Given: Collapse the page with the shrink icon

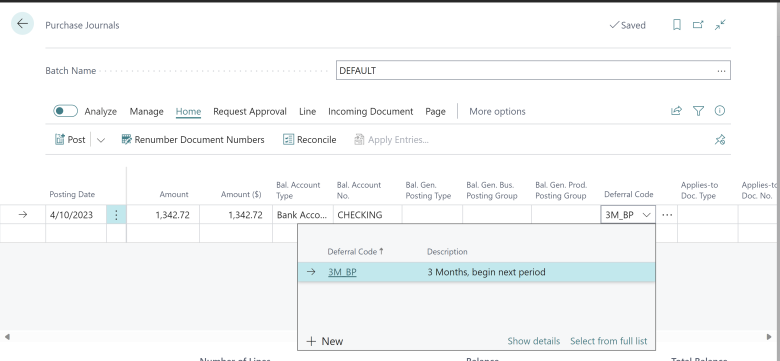Looking at the screenshot, I should coord(720,25).
